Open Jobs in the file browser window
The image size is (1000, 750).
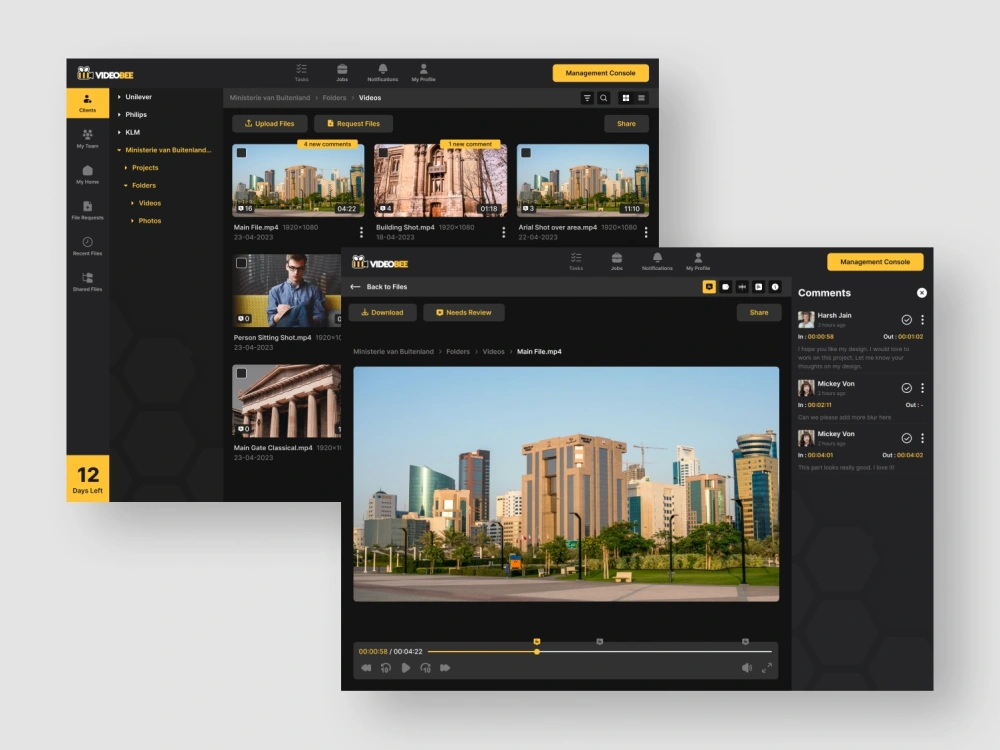[x=342, y=73]
